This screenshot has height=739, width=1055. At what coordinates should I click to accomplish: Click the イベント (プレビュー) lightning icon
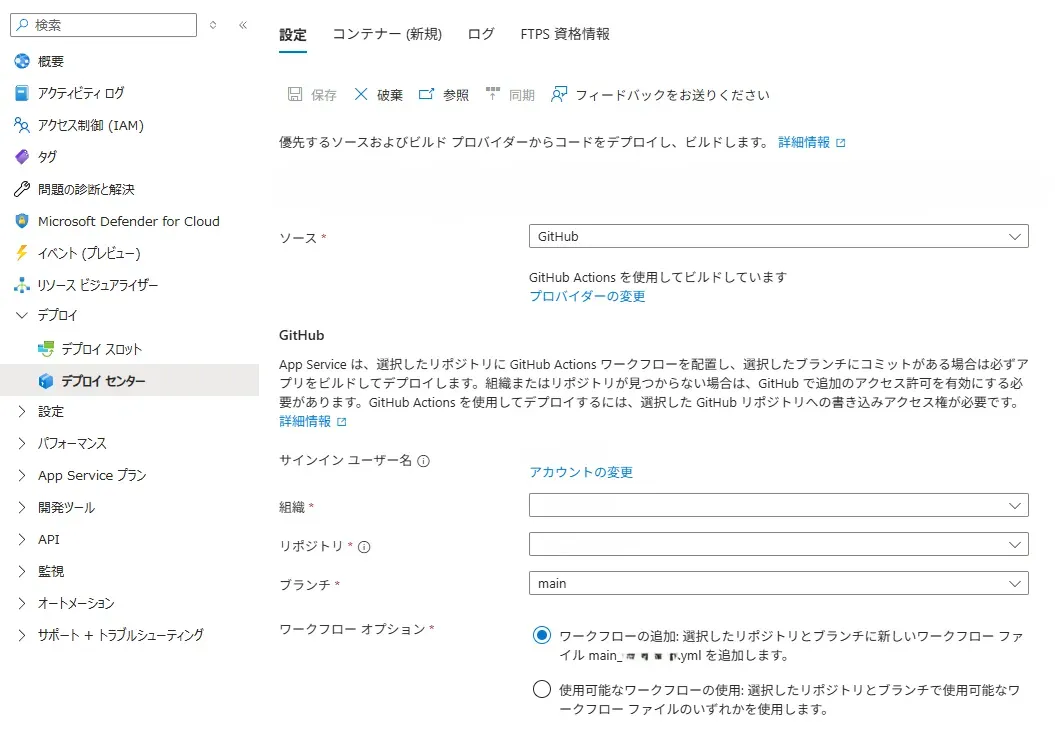click(x=22, y=253)
